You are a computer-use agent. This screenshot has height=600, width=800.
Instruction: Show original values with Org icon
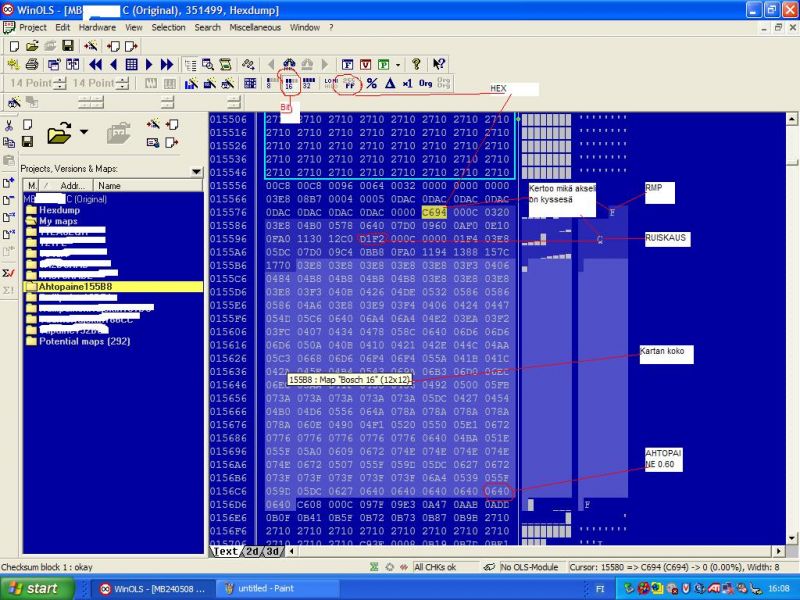pyautogui.click(x=425, y=83)
